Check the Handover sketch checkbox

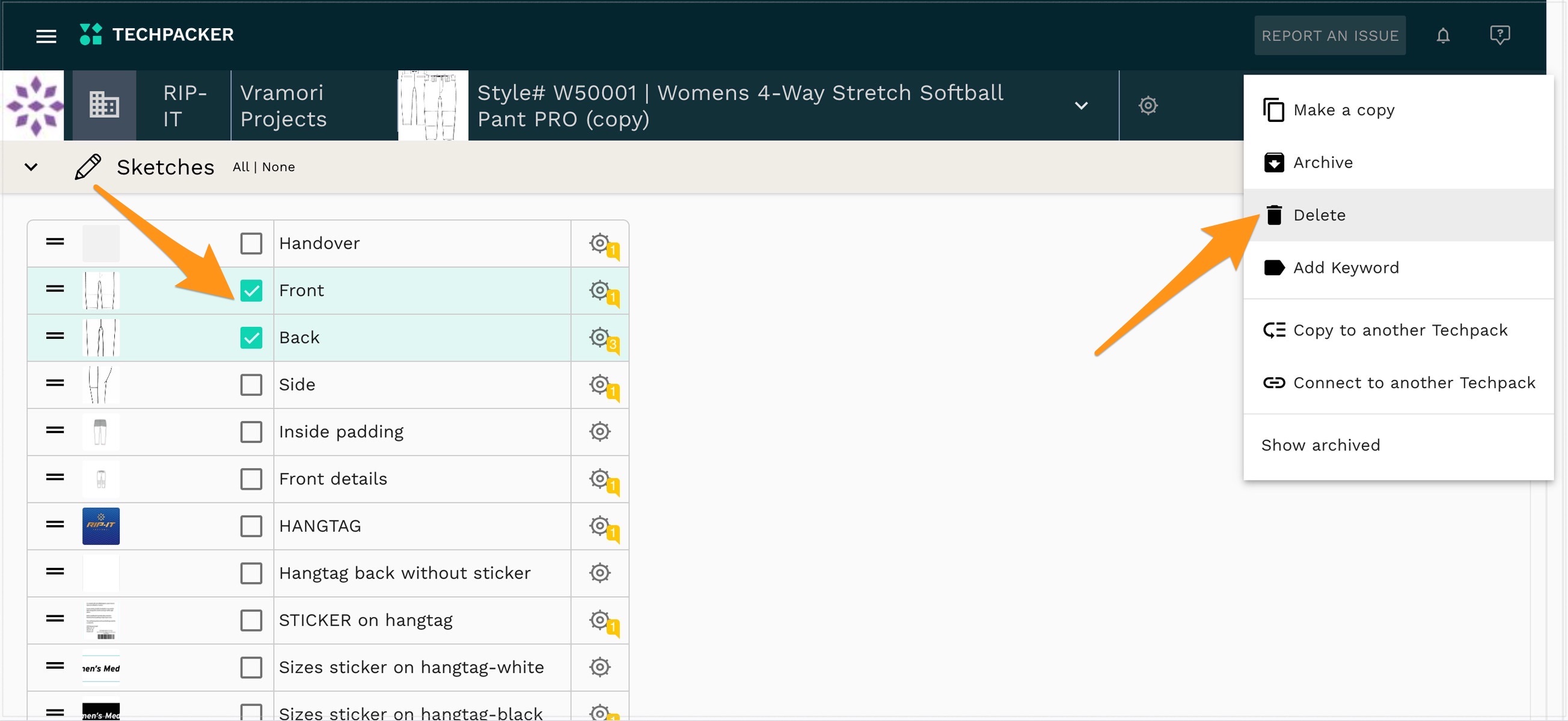251,243
